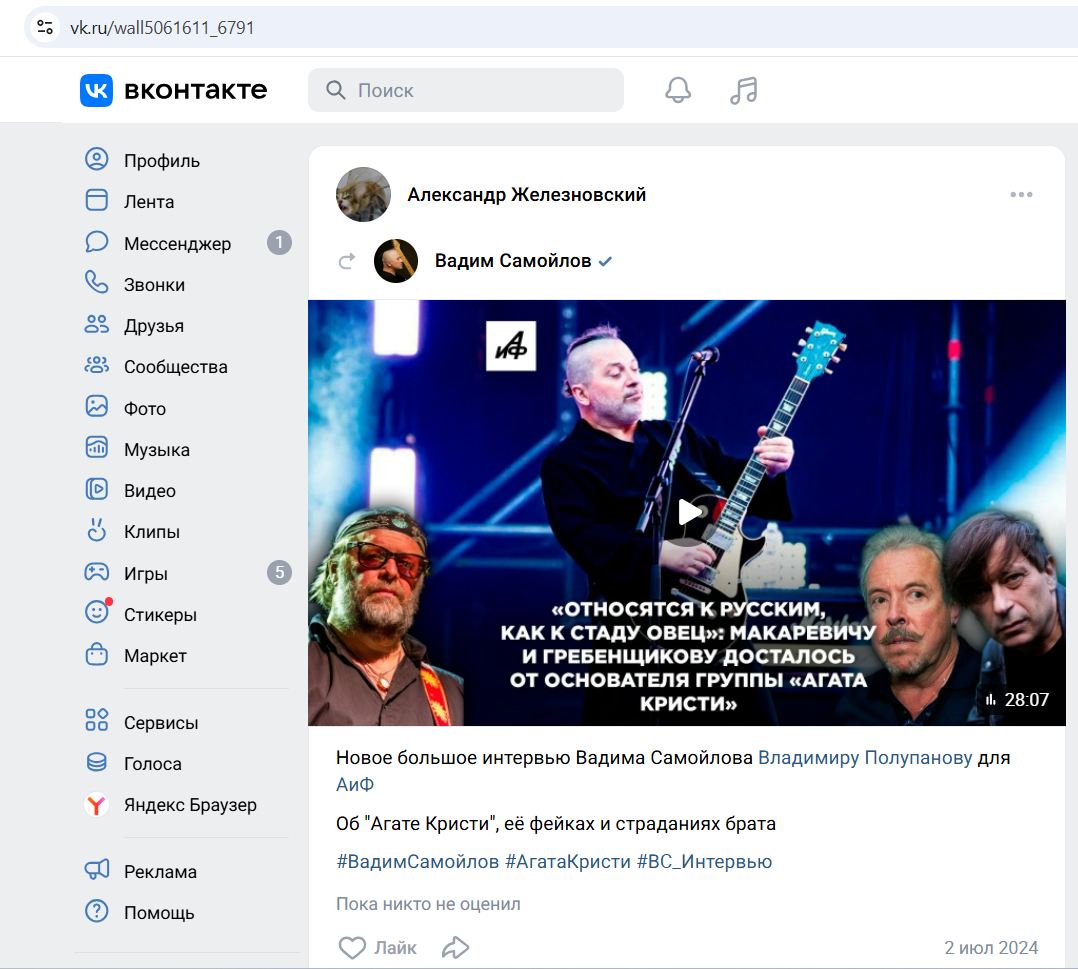Click the Маркет bag icon

point(97,655)
